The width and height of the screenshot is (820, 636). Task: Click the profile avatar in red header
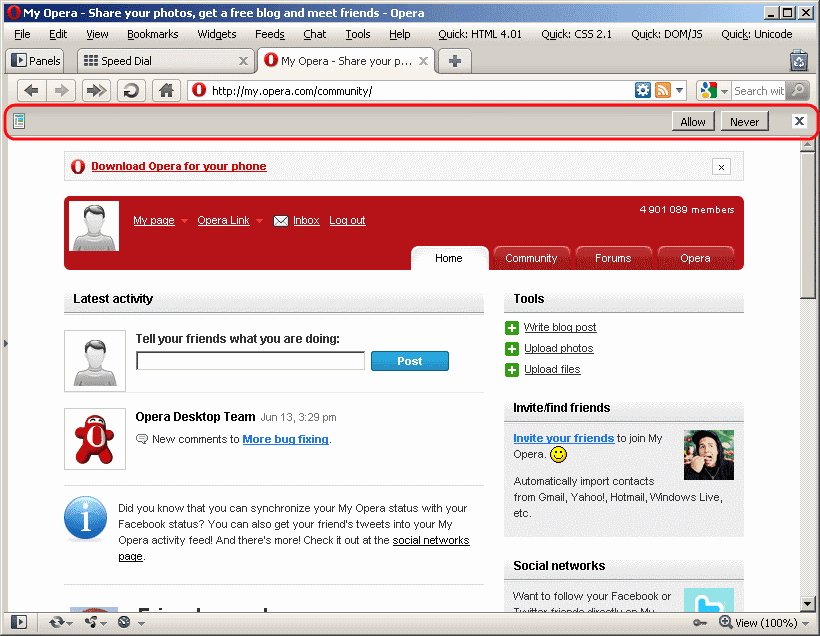click(94, 226)
